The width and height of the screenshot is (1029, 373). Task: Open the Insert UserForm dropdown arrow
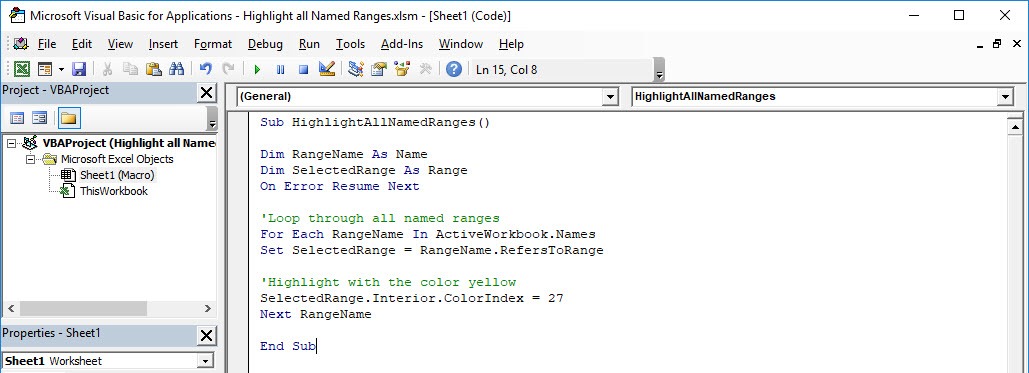[x=61, y=69]
